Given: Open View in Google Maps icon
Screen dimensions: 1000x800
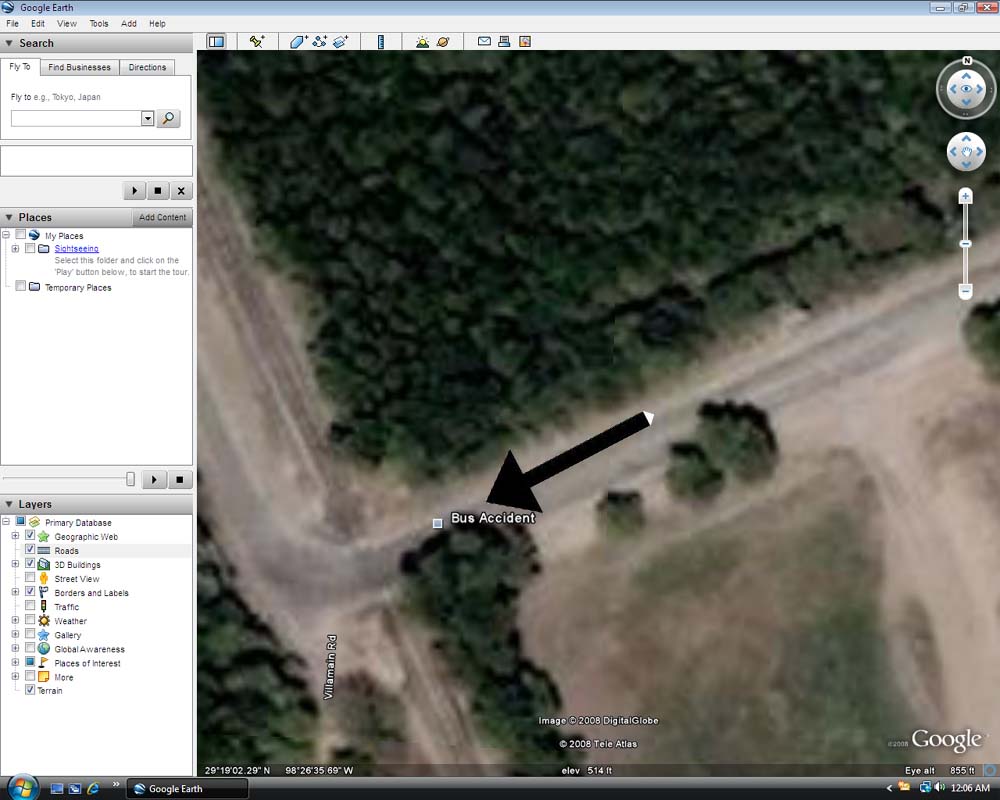Looking at the screenshot, I should (525, 41).
